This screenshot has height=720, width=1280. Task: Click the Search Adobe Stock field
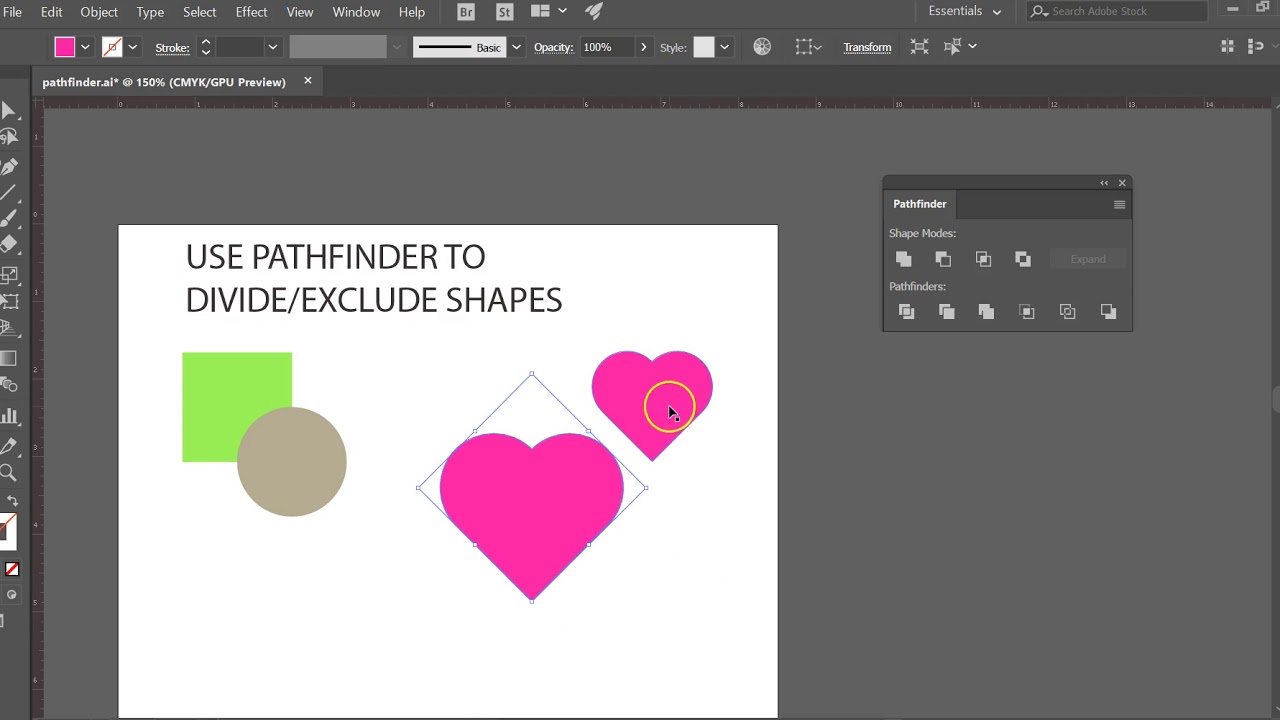1118,11
